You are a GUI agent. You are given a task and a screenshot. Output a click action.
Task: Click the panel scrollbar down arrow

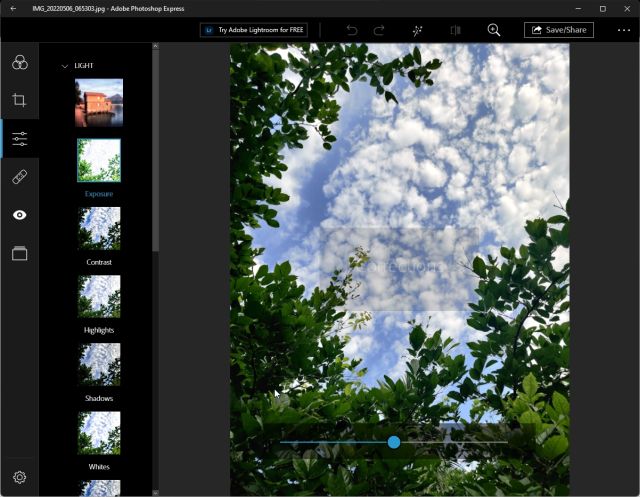[x=156, y=493]
